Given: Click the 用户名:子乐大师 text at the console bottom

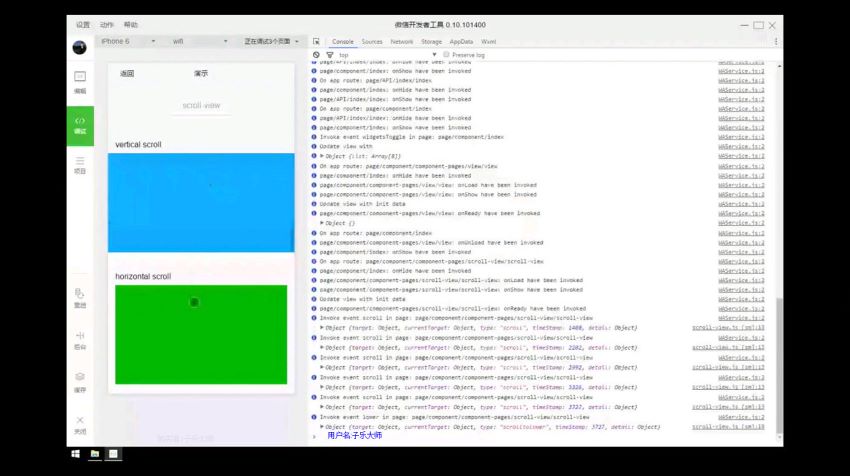Looking at the screenshot, I should pyautogui.click(x=355, y=436).
